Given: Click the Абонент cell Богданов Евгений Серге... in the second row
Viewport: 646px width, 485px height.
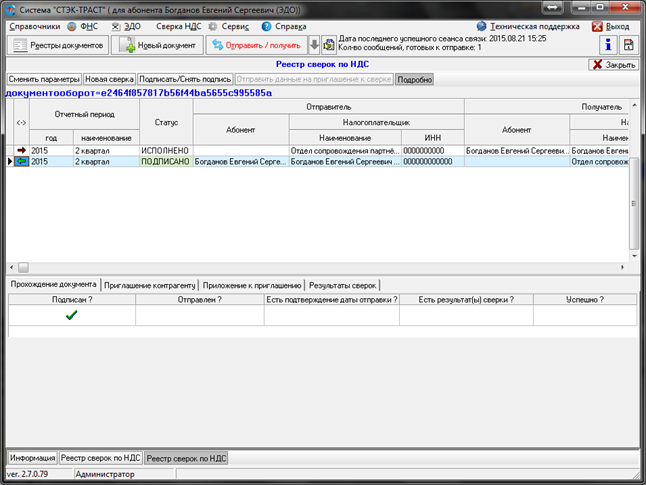Looking at the screenshot, I should pyautogui.click(x=241, y=162).
